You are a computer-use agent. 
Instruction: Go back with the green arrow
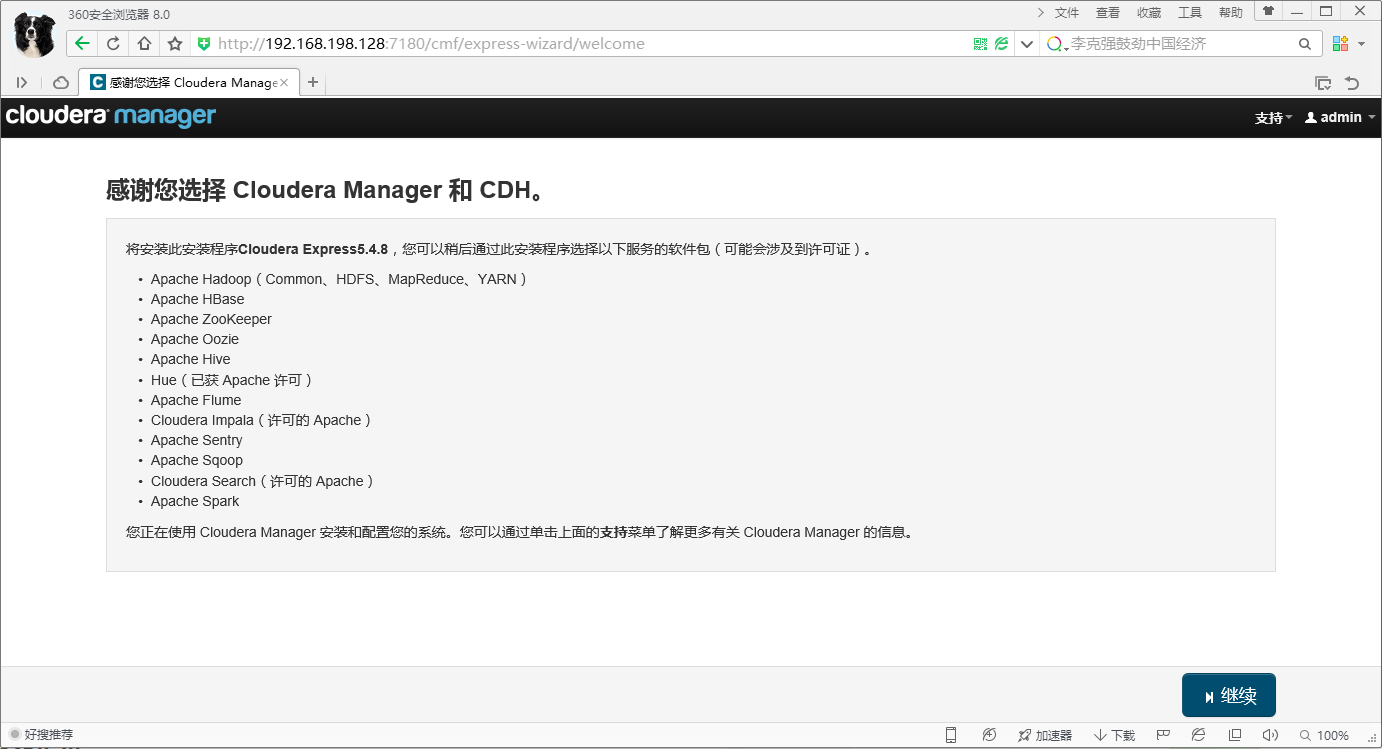[x=83, y=44]
